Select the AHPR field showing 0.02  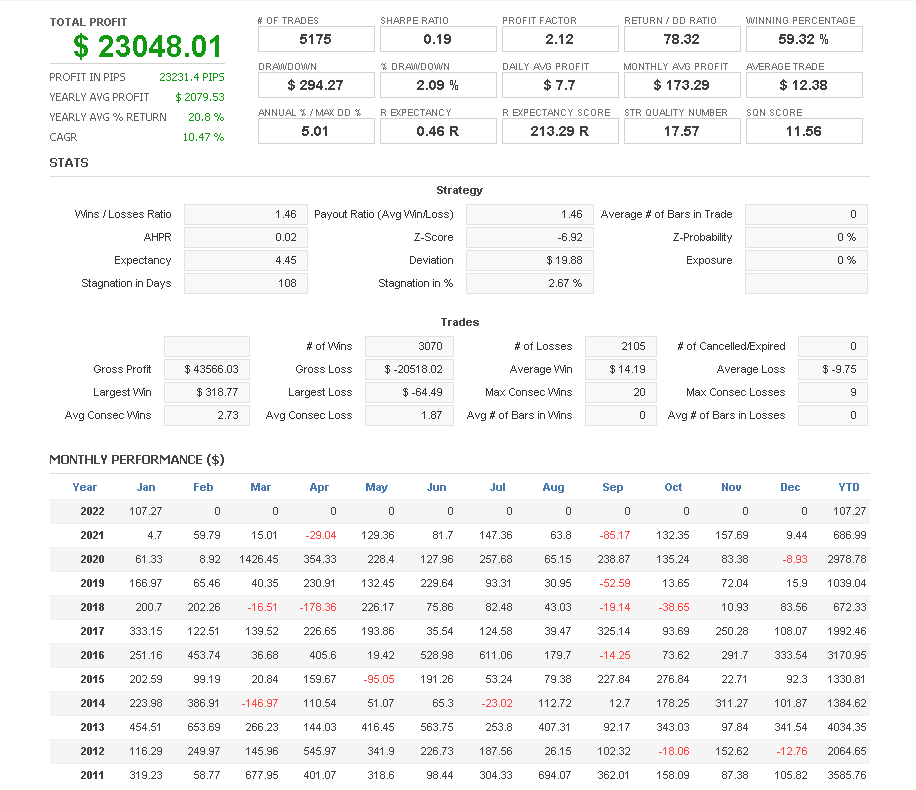coord(246,237)
